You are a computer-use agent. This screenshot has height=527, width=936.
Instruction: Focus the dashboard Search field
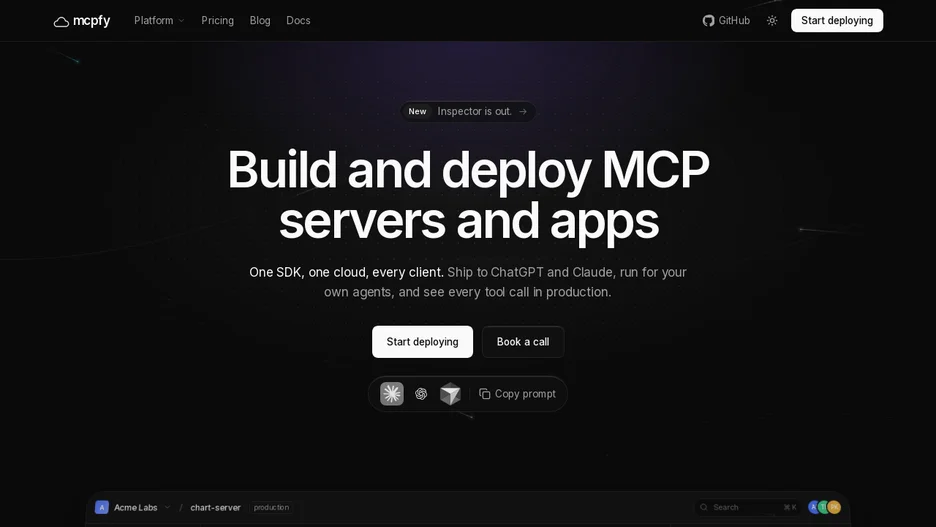pos(748,507)
